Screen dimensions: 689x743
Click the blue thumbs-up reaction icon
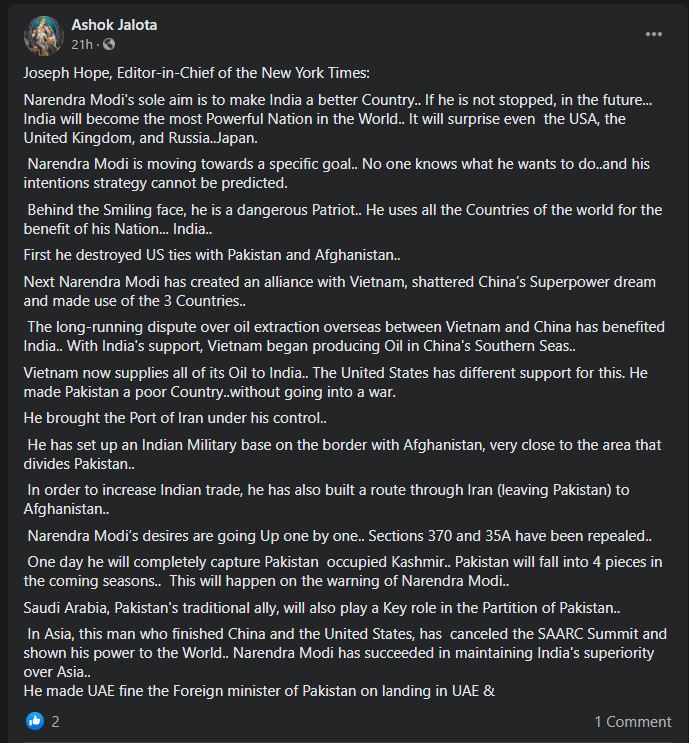(x=35, y=721)
